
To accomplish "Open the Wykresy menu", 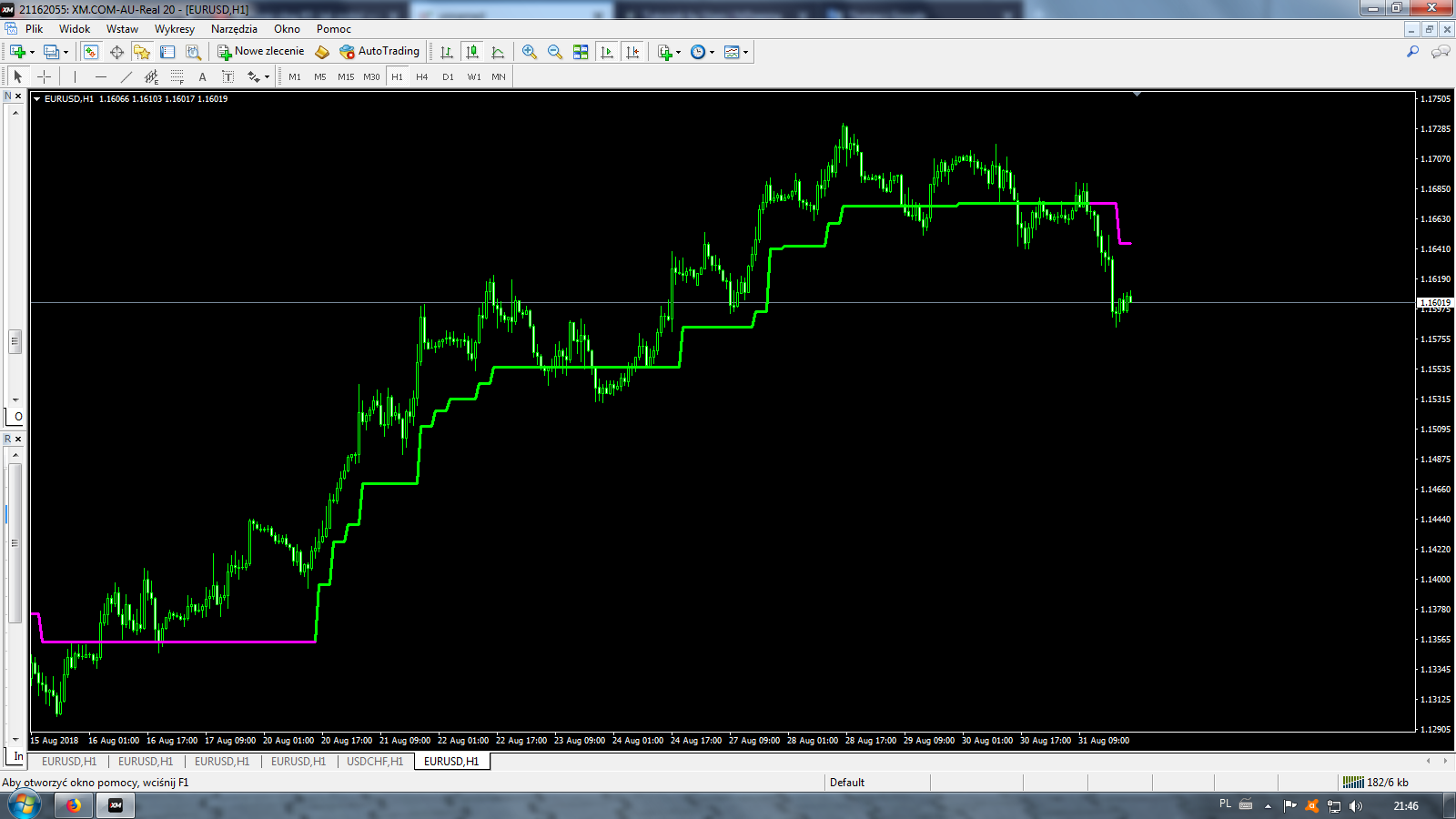I will 175,29.
